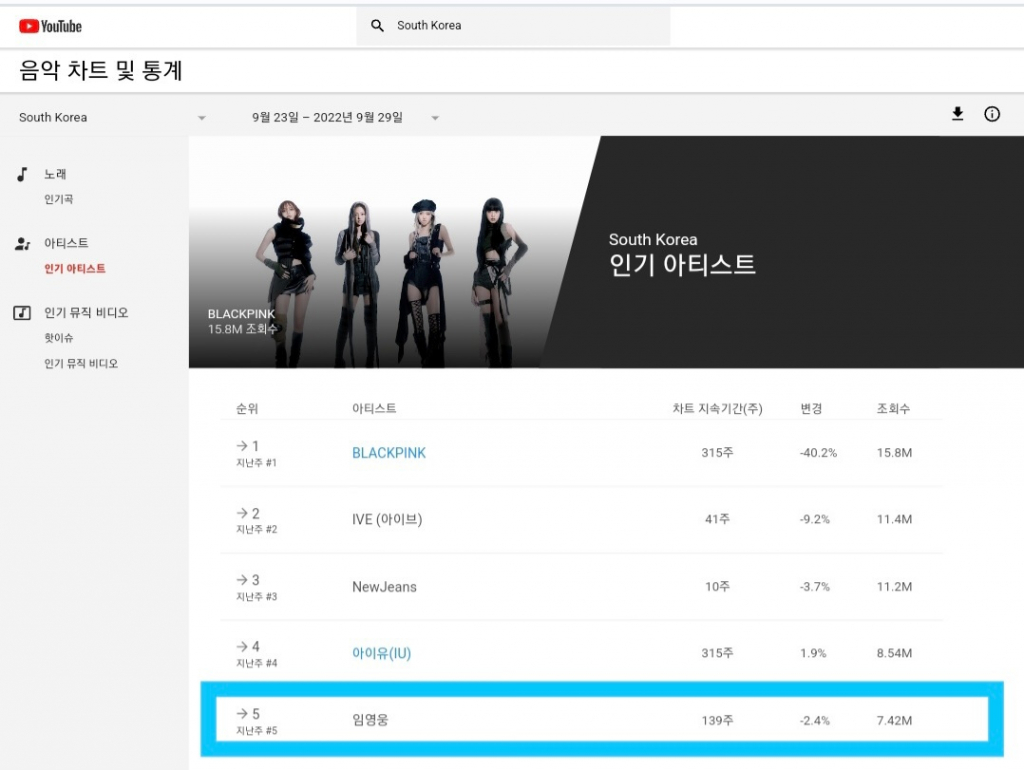This screenshot has height=770, width=1024.
Task: Open 인기 뮤직 비디오 sub-item in sidebar
Action: tap(81, 363)
